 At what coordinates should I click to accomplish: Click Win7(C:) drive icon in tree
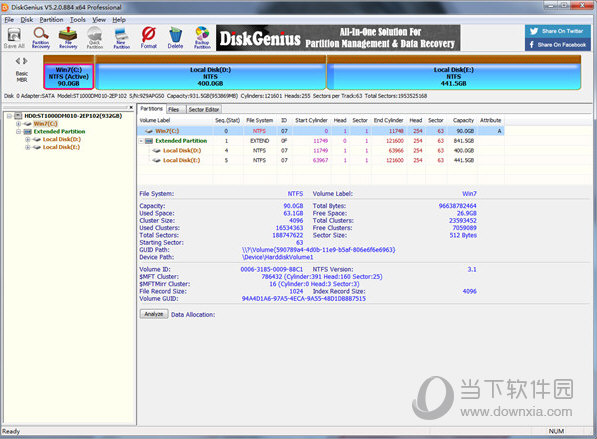27,124
